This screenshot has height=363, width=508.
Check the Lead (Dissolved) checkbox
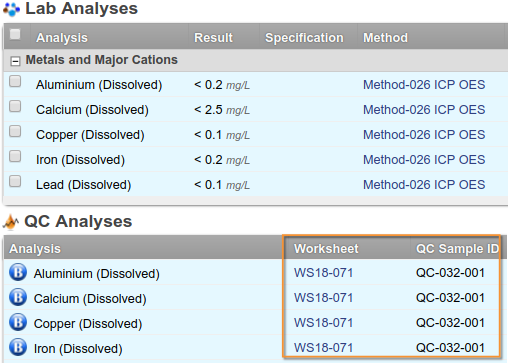[15, 181]
